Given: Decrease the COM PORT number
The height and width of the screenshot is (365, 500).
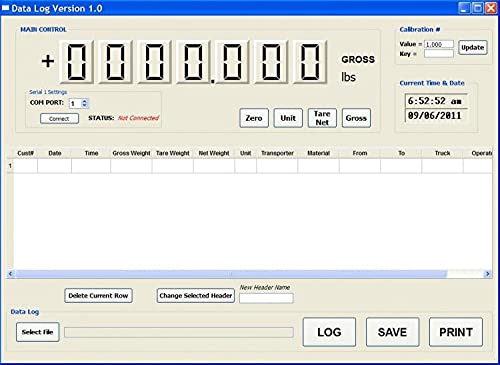Looking at the screenshot, I should (x=85, y=106).
